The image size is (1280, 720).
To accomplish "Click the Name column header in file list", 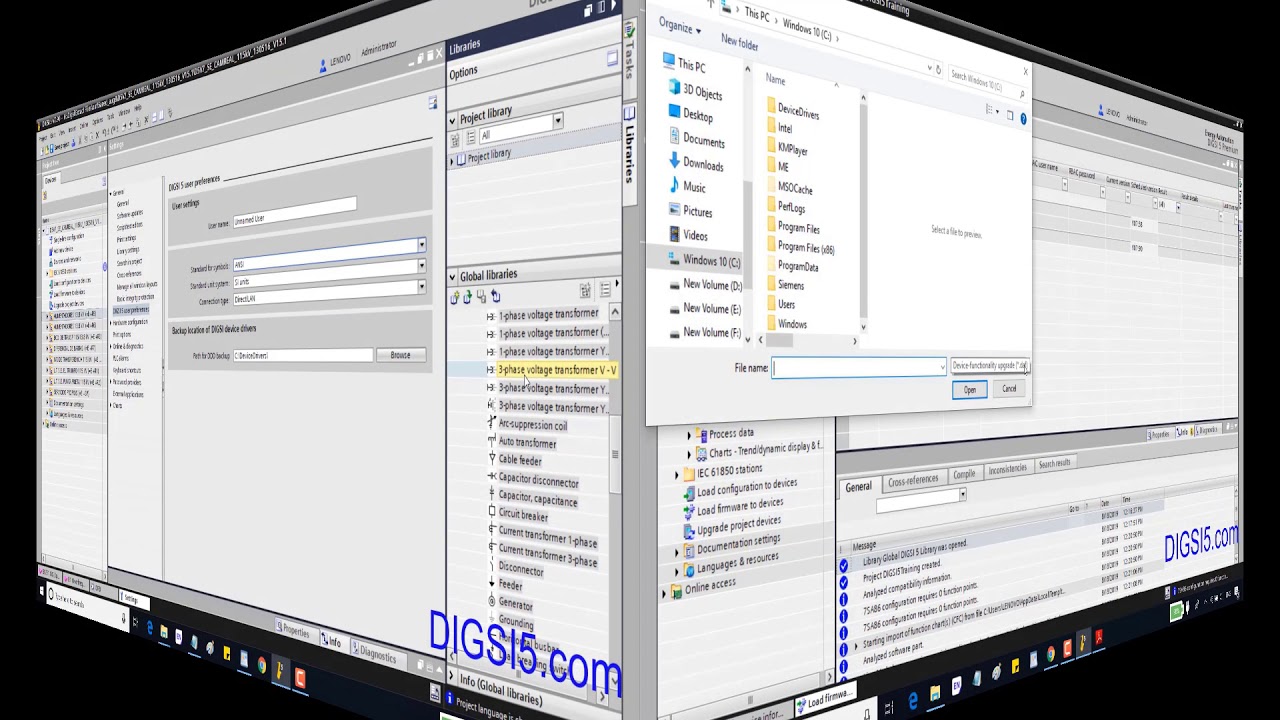I will point(776,79).
